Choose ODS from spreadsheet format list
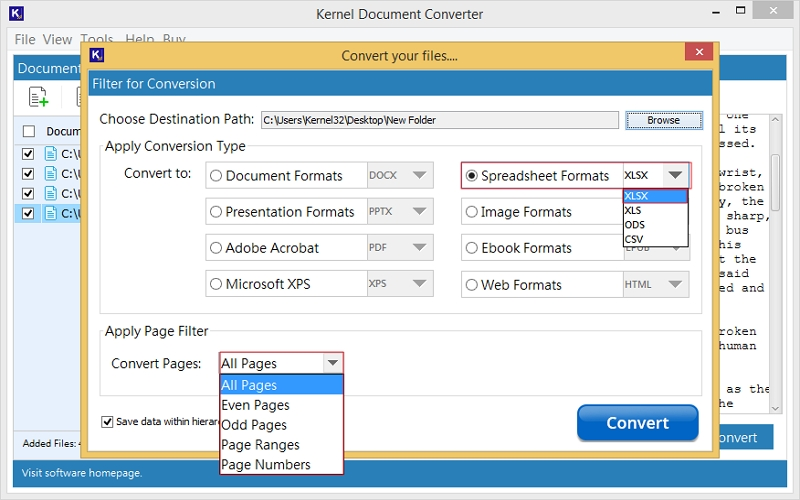Screen dimensions: 800x500 click(655, 224)
